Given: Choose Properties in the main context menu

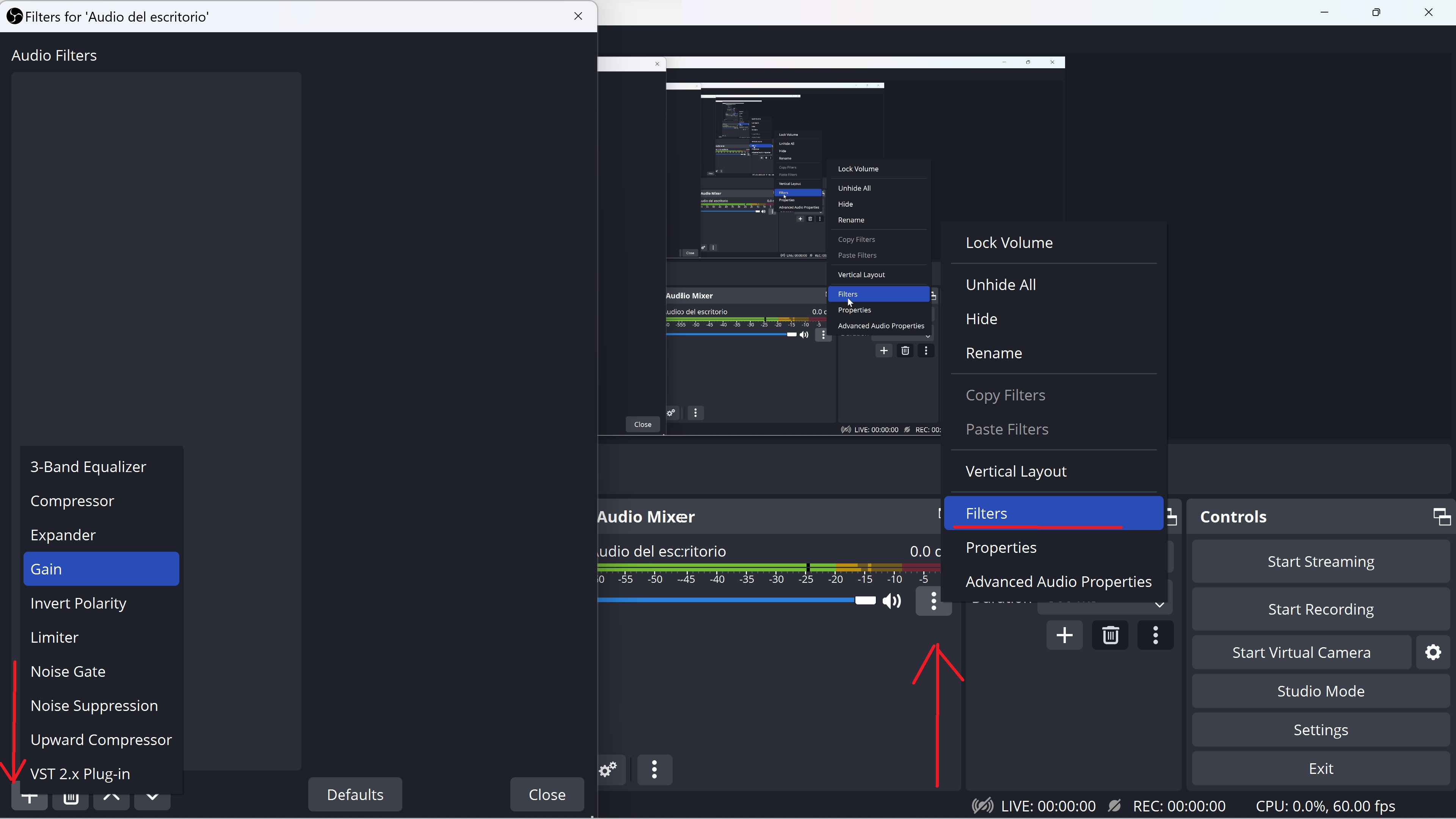Looking at the screenshot, I should pos(1054,547).
